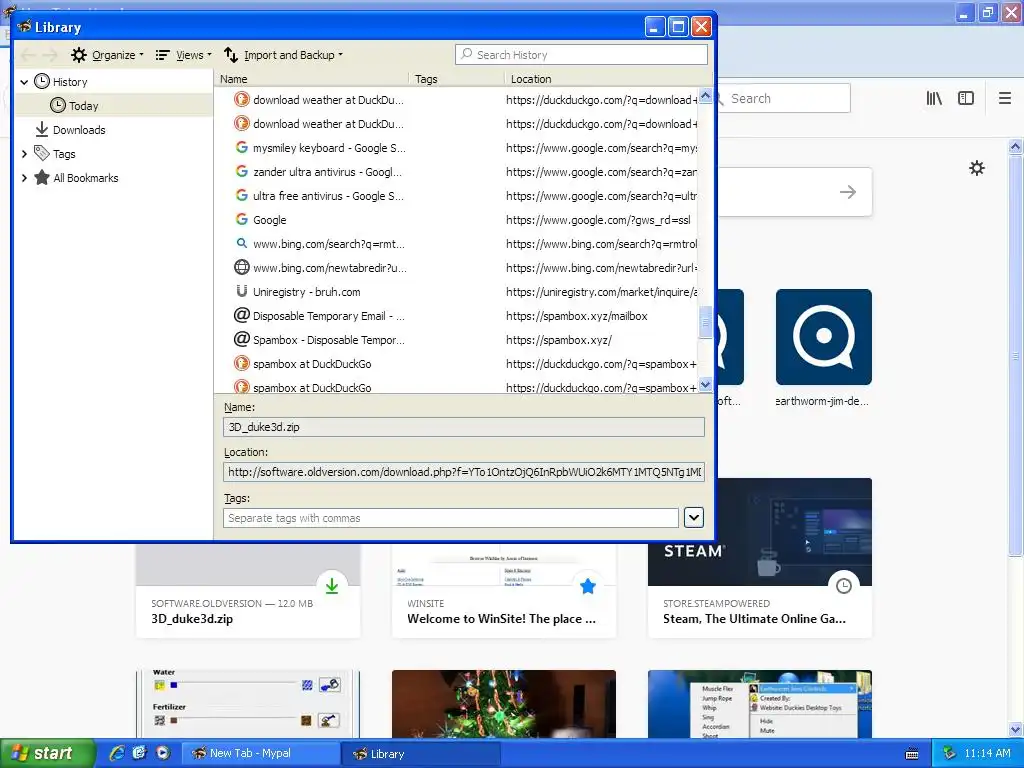Screen dimensions: 1024x768
Task: Open the tags selector dropdown arrow
Action: pyautogui.click(x=694, y=518)
